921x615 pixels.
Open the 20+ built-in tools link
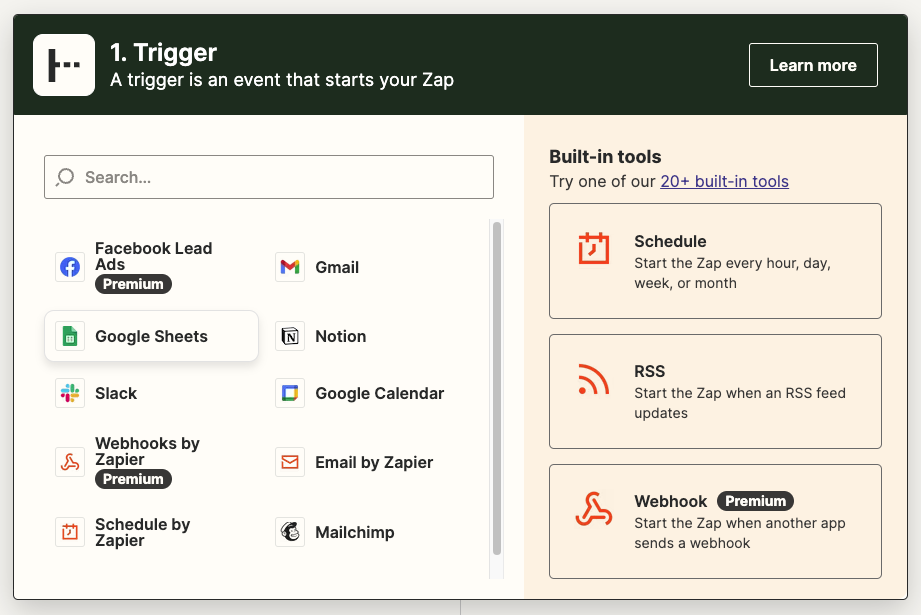724,182
